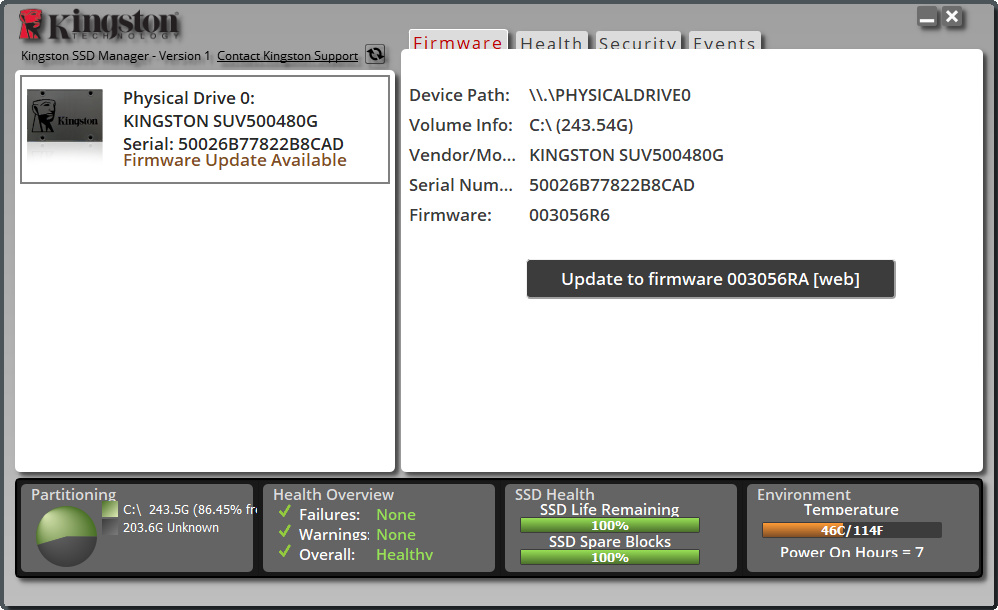Click the SSD Spare Blocks progress bar

click(609, 557)
